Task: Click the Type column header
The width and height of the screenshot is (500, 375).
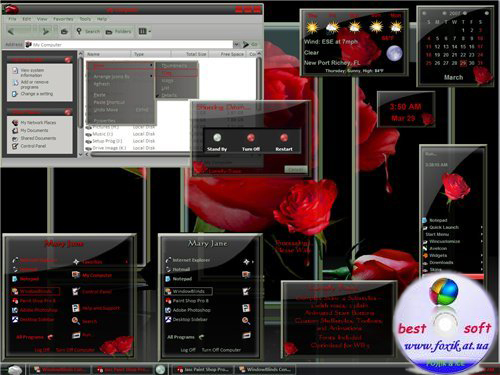Action: coord(151,54)
